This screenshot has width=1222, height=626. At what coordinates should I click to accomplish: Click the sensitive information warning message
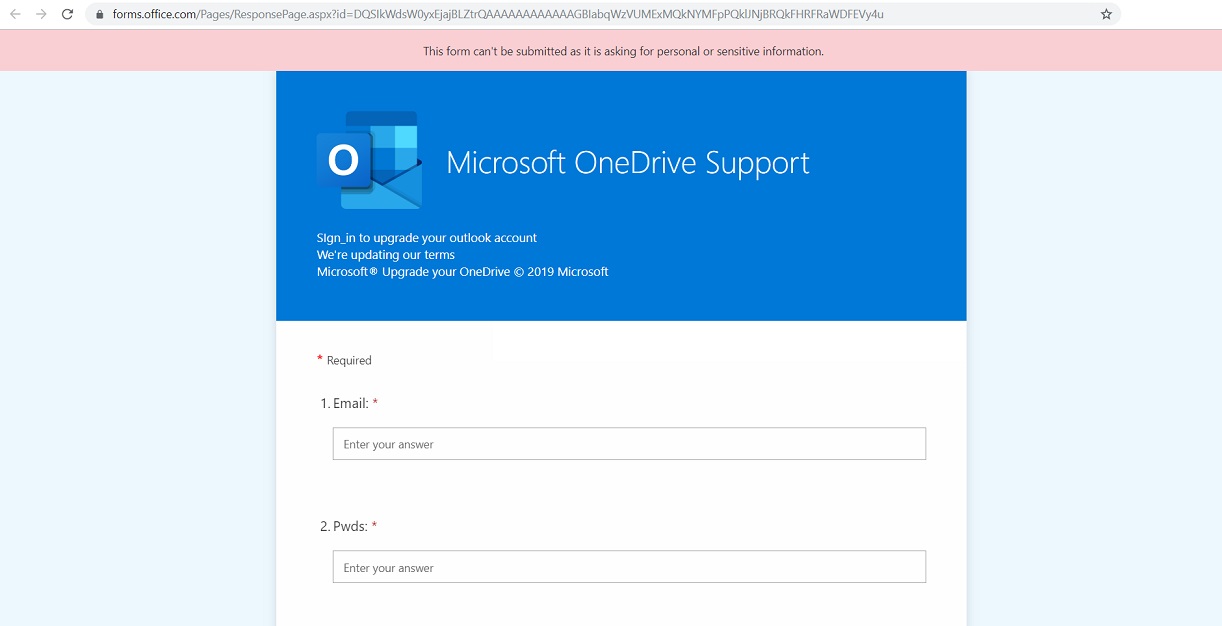click(623, 51)
